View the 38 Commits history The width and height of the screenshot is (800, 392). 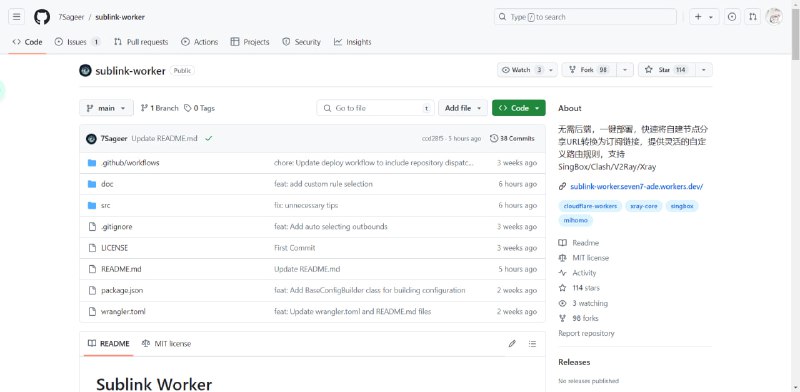click(512, 138)
